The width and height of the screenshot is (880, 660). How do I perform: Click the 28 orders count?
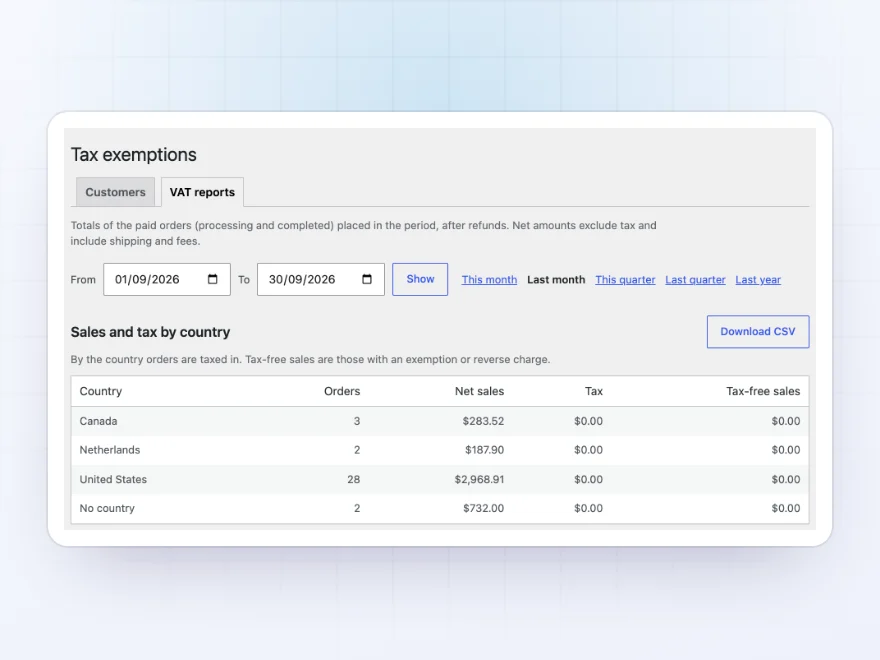pos(354,479)
